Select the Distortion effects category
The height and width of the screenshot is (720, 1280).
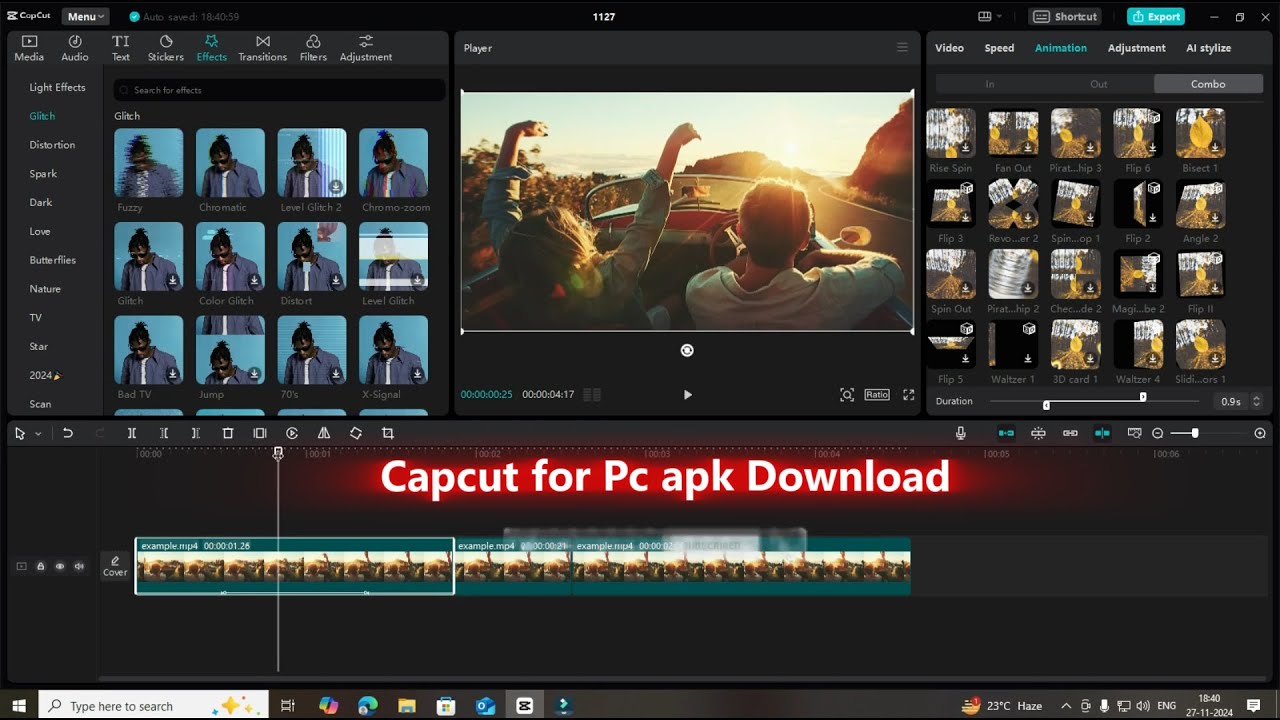point(52,145)
